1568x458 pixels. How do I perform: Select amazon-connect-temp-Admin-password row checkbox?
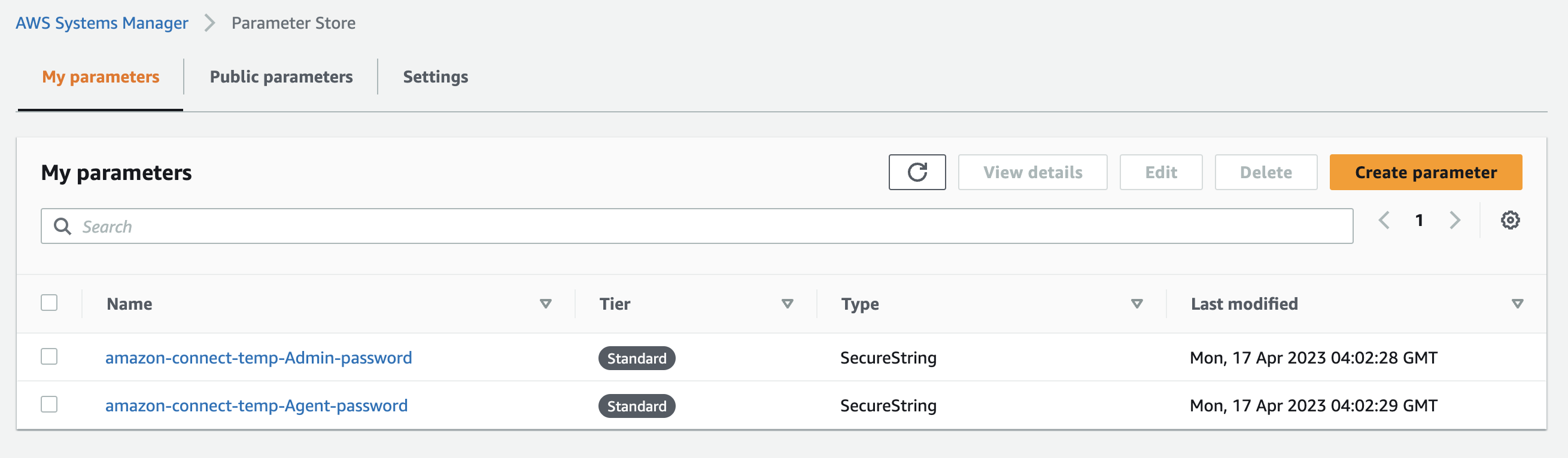(49, 356)
